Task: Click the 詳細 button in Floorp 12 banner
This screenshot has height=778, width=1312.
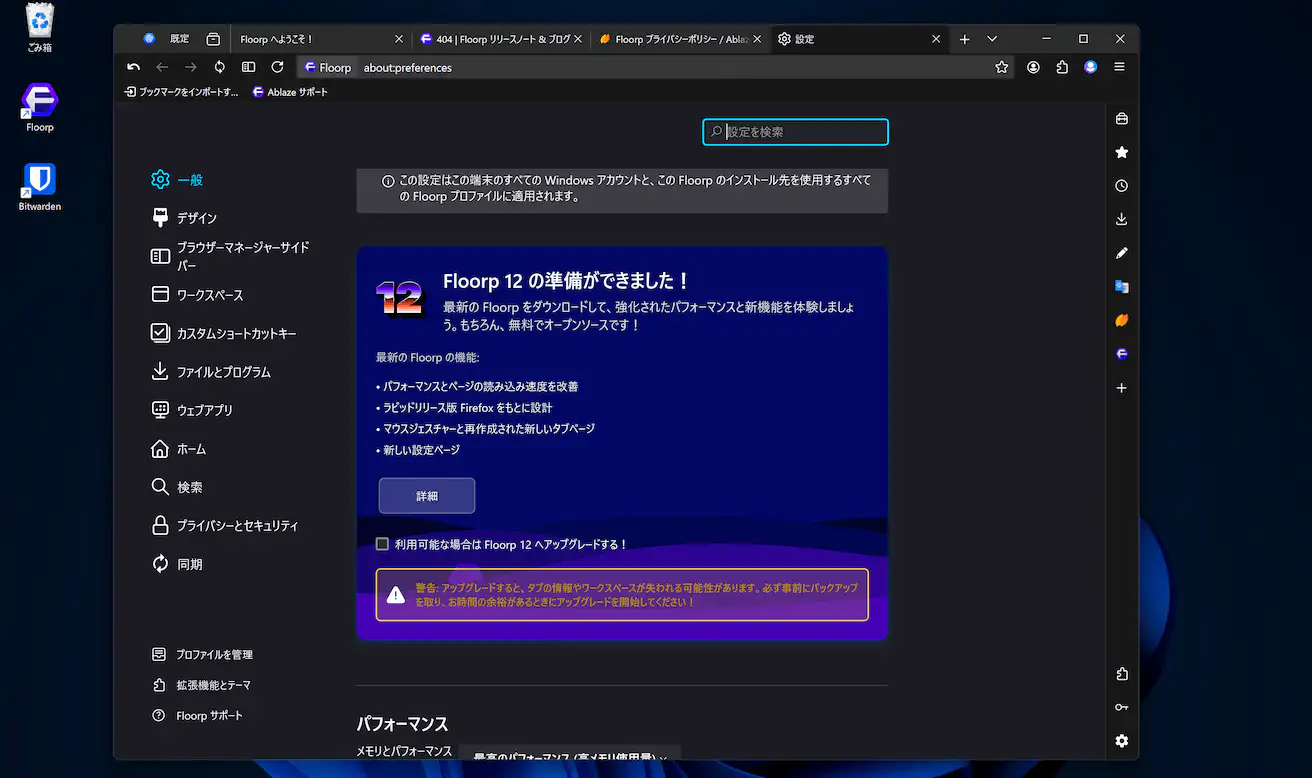Action: [426, 496]
